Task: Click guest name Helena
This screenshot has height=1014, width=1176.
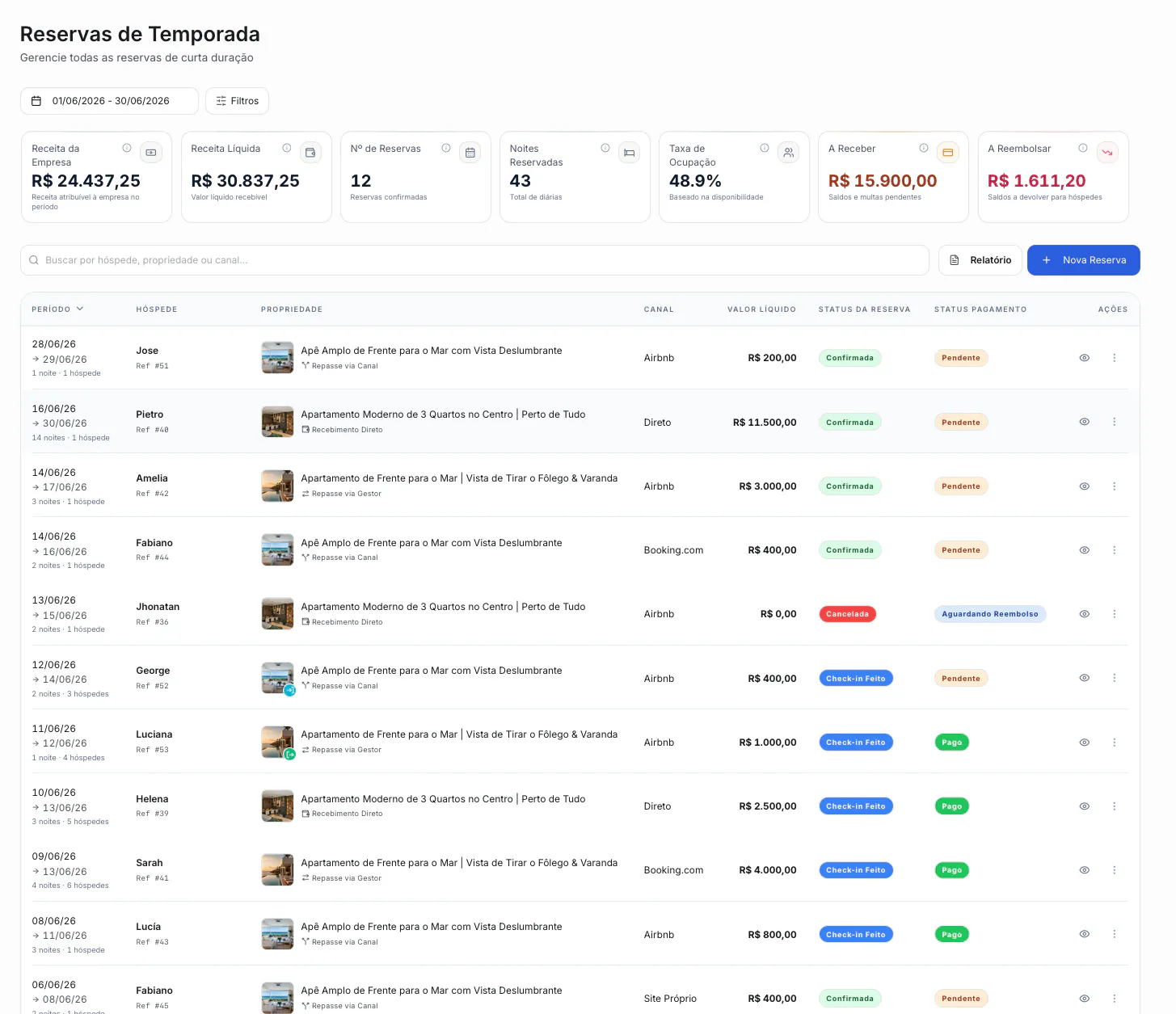Action: coord(152,799)
